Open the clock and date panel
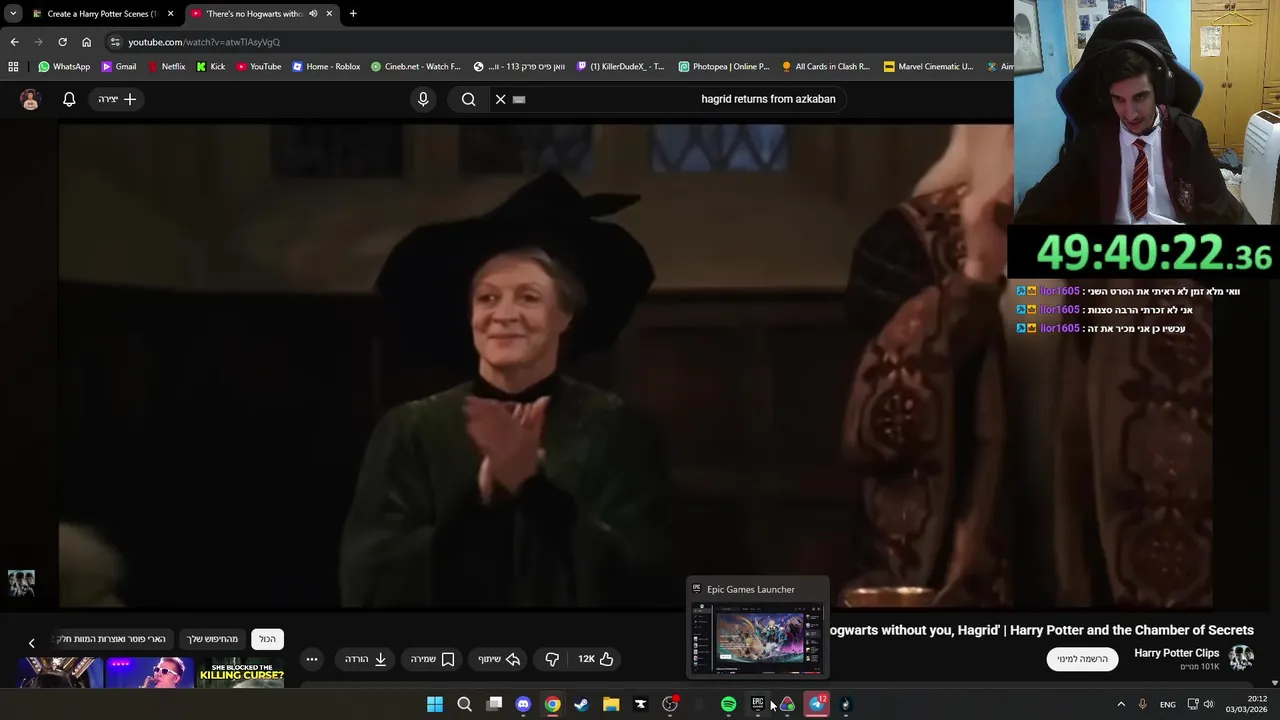Screen dimensions: 1280x720 [1247, 704]
